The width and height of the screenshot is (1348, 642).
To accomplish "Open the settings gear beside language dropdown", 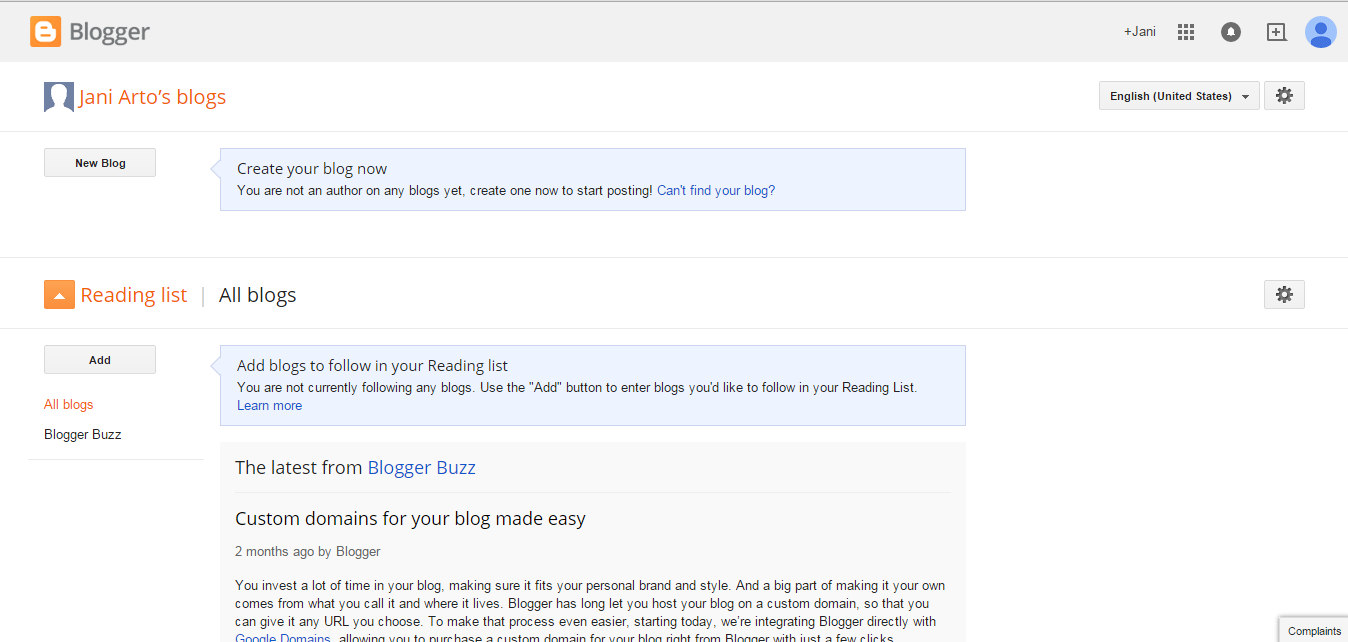I will point(1284,96).
